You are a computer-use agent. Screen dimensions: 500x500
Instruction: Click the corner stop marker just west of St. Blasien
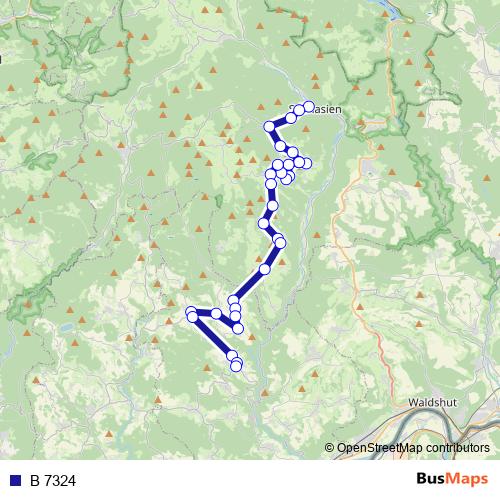(x=269, y=127)
